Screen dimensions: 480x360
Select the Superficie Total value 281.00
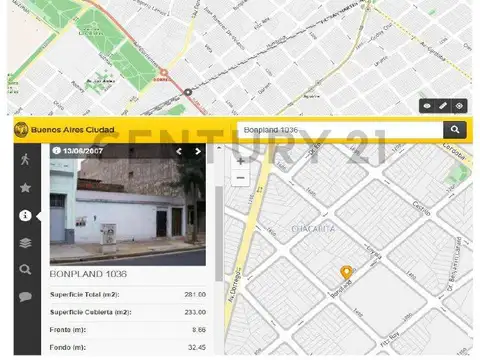(x=195, y=295)
